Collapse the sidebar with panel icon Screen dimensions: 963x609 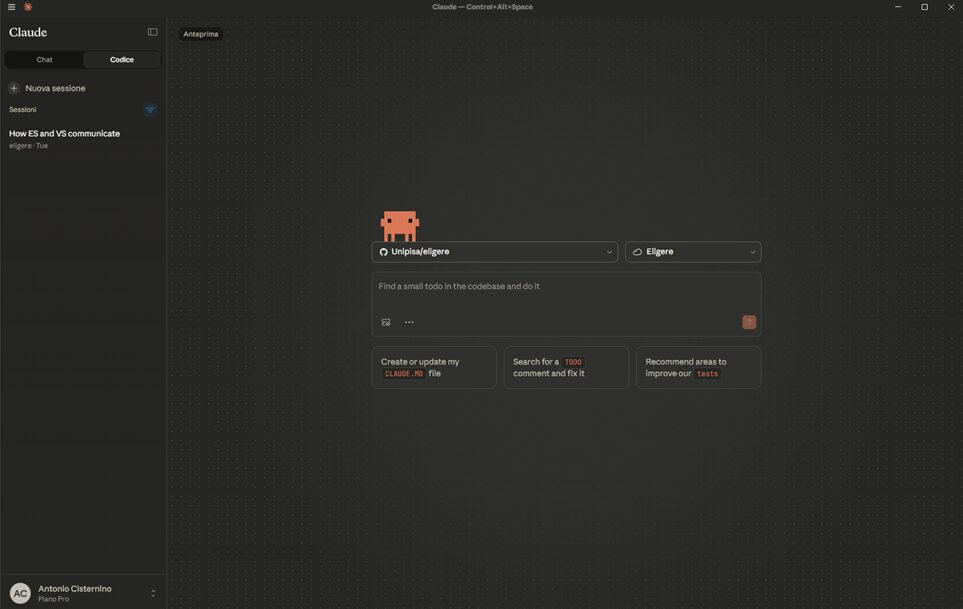click(x=152, y=32)
